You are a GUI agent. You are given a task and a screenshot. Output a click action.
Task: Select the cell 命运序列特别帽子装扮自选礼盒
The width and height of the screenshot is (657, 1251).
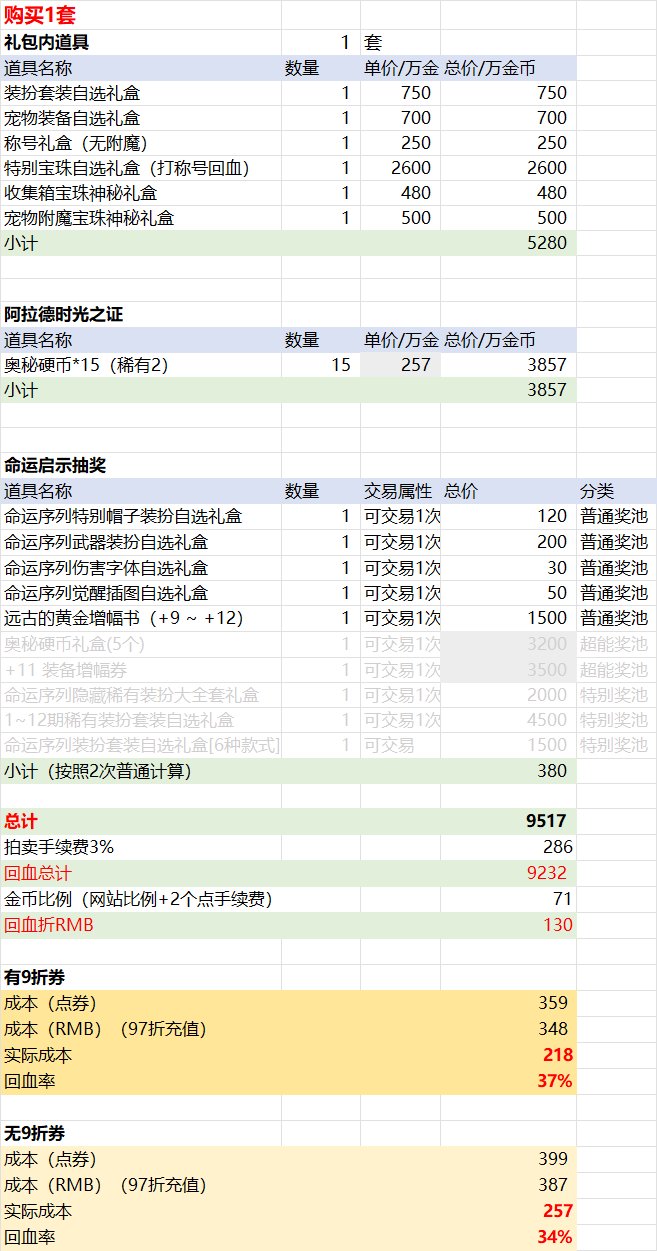122,517
